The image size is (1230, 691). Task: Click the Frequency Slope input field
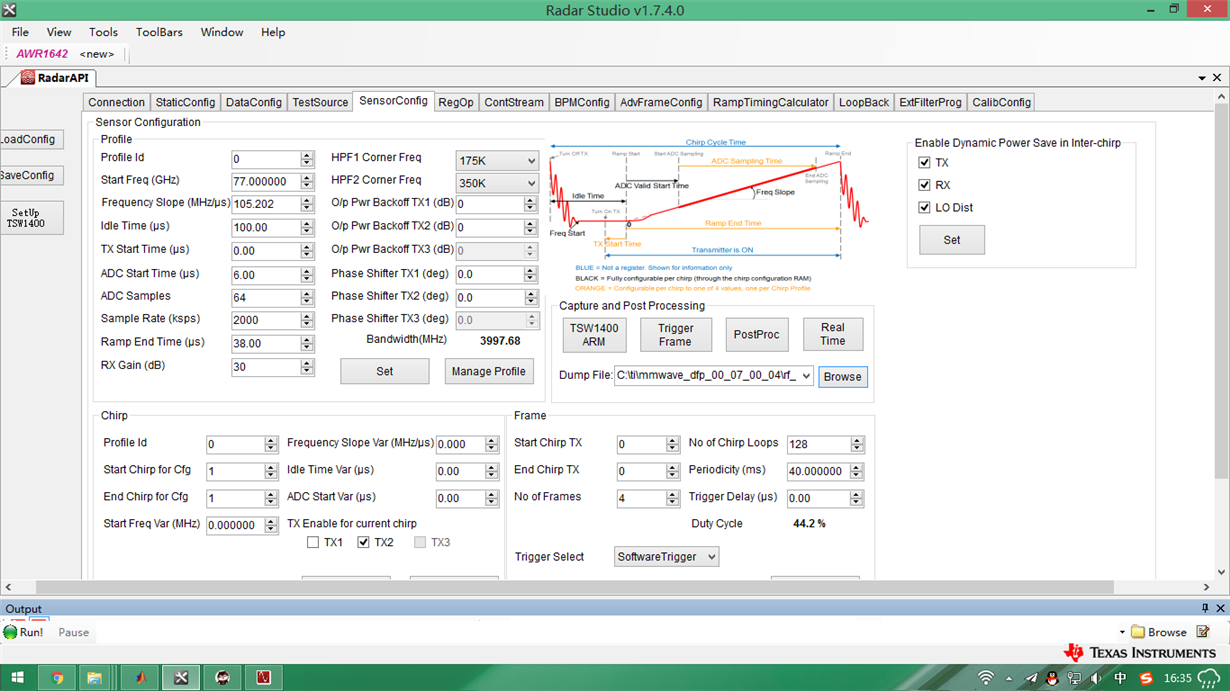pos(266,204)
